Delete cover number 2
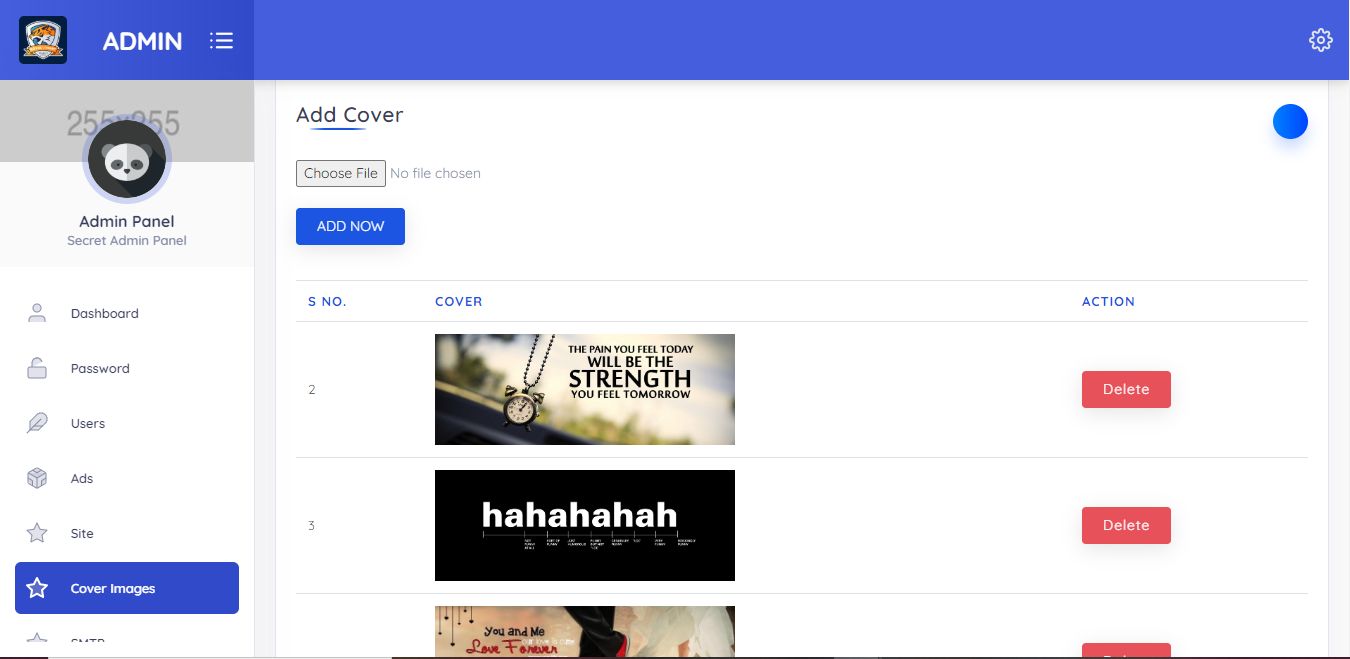The image size is (1350, 659). coord(1126,389)
